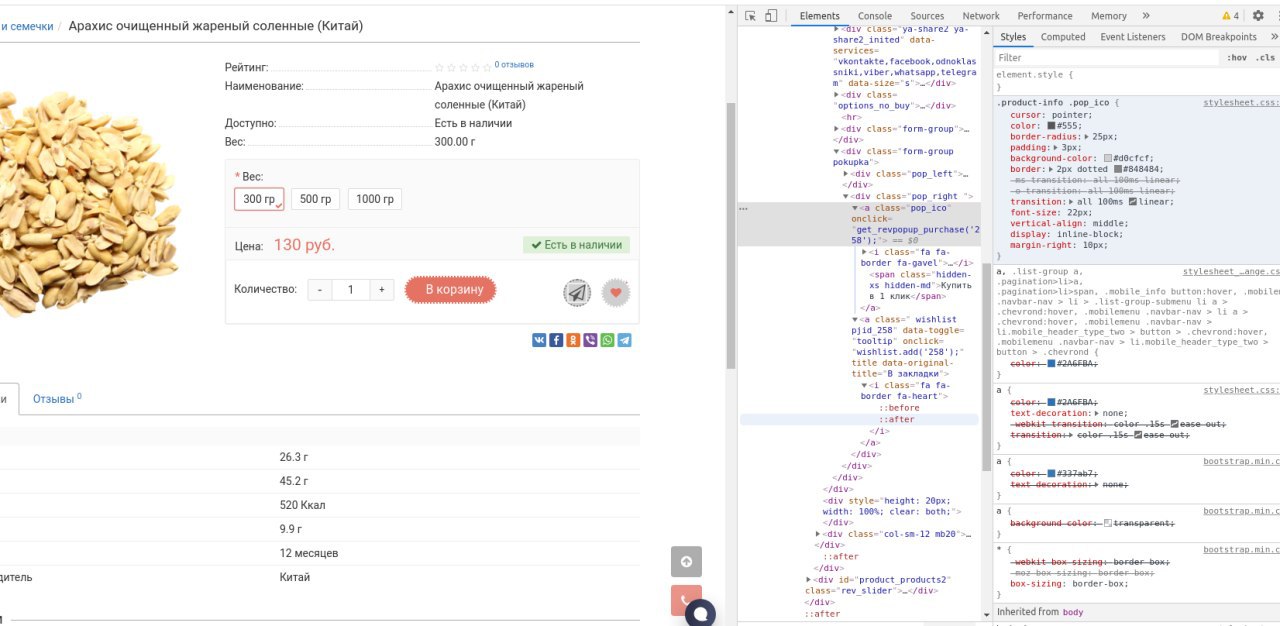Open the Event Listeners tab
This screenshot has width=1280, height=626.
[x=1133, y=37]
